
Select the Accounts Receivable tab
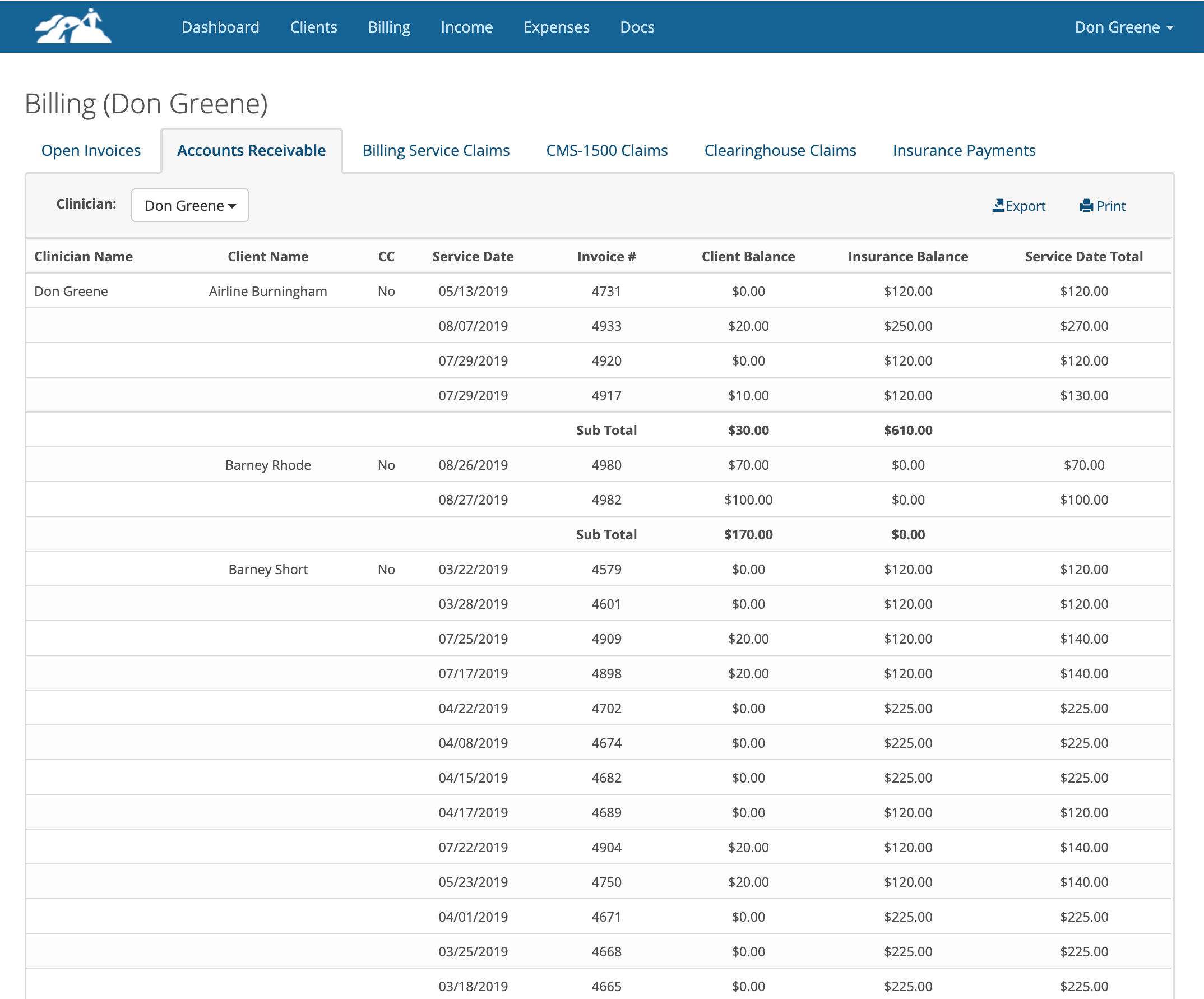(x=251, y=150)
